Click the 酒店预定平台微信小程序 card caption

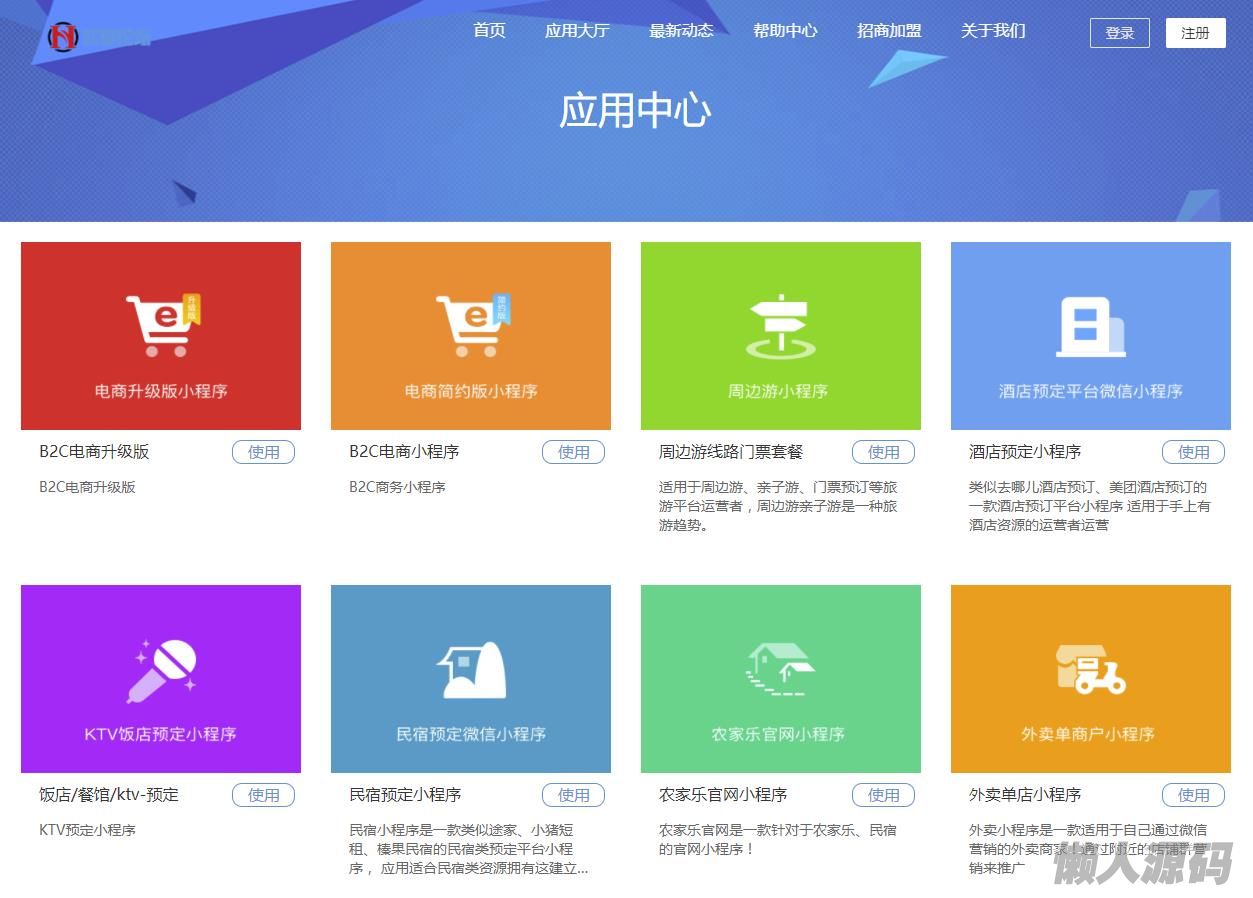coord(1091,391)
